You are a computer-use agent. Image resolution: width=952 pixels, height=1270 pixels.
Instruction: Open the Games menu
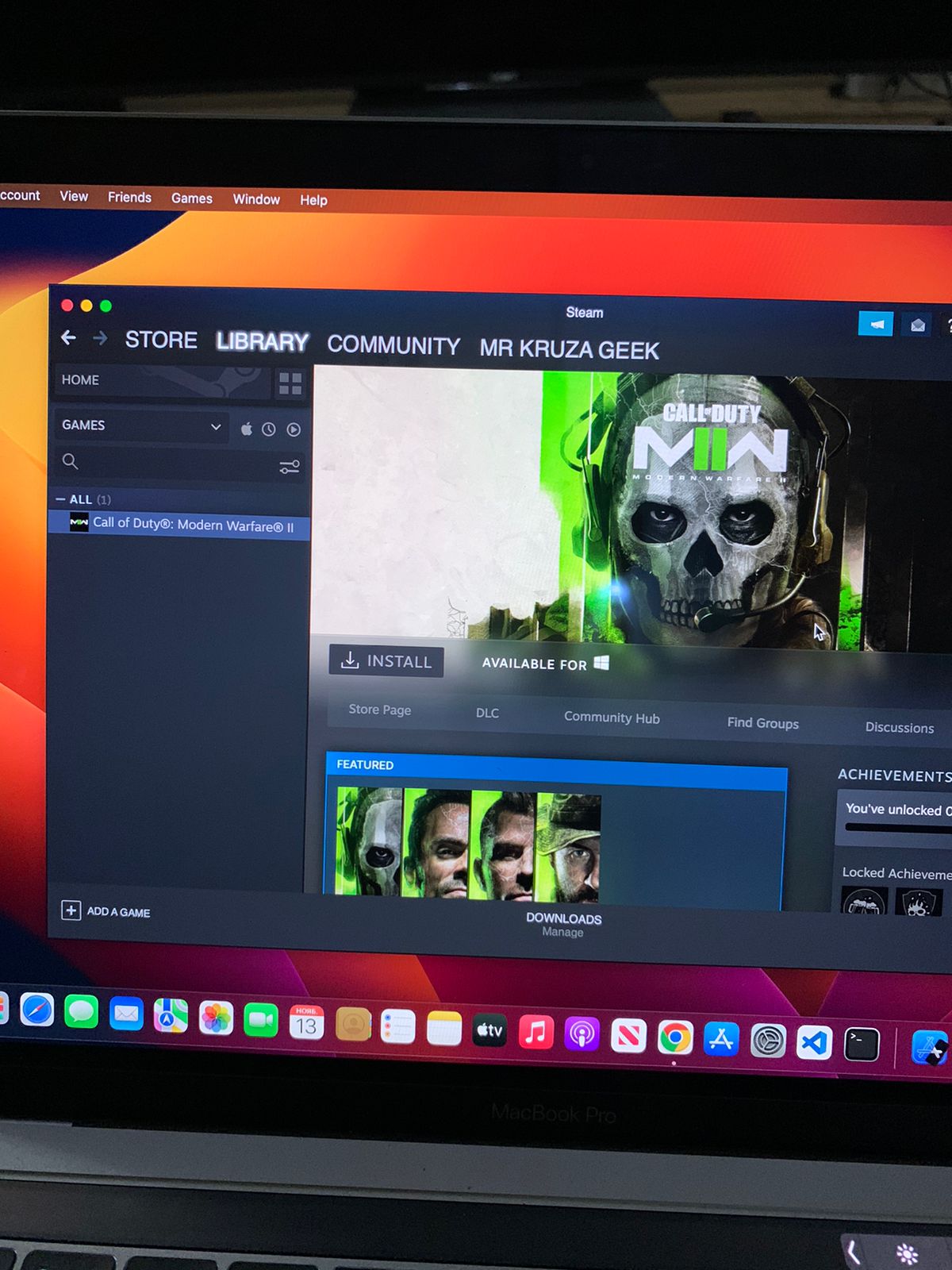click(192, 198)
